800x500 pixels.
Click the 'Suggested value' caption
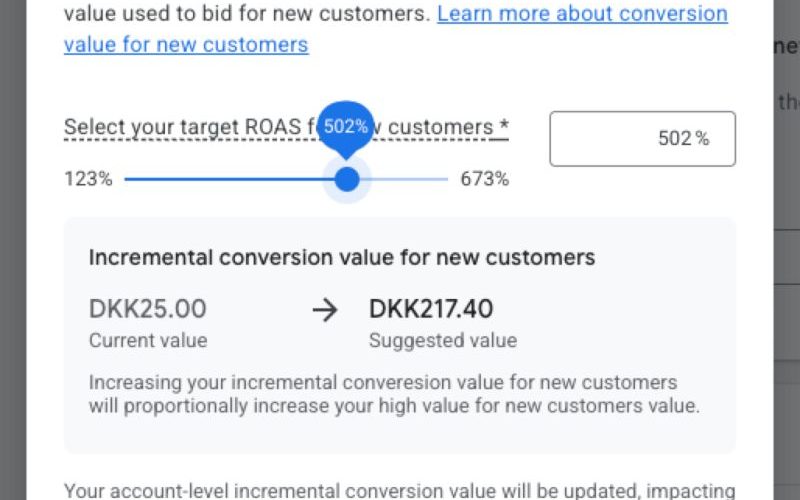coord(443,340)
